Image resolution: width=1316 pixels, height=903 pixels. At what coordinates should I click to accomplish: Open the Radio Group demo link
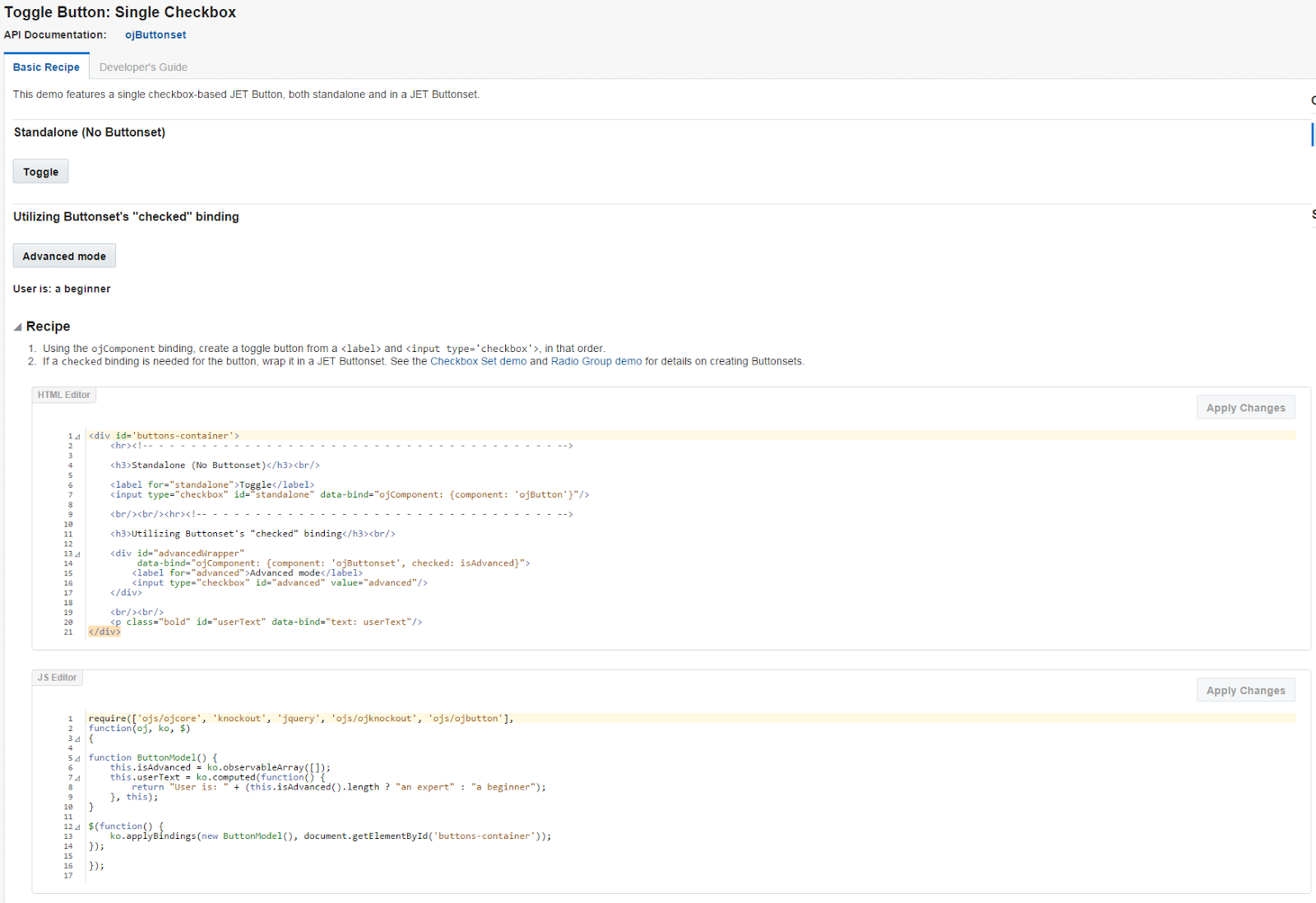coord(596,362)
